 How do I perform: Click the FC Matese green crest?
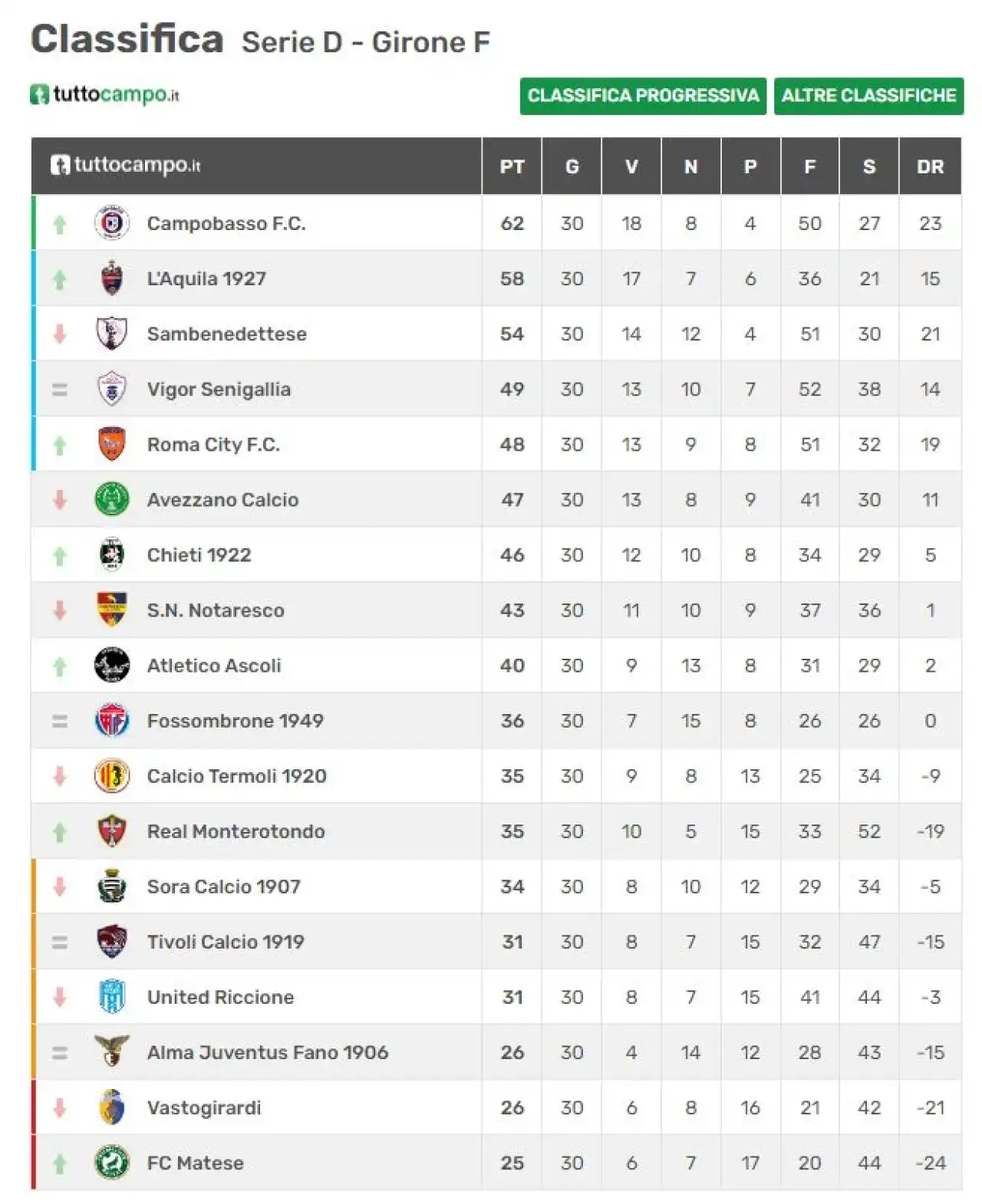coord(112,1162)
